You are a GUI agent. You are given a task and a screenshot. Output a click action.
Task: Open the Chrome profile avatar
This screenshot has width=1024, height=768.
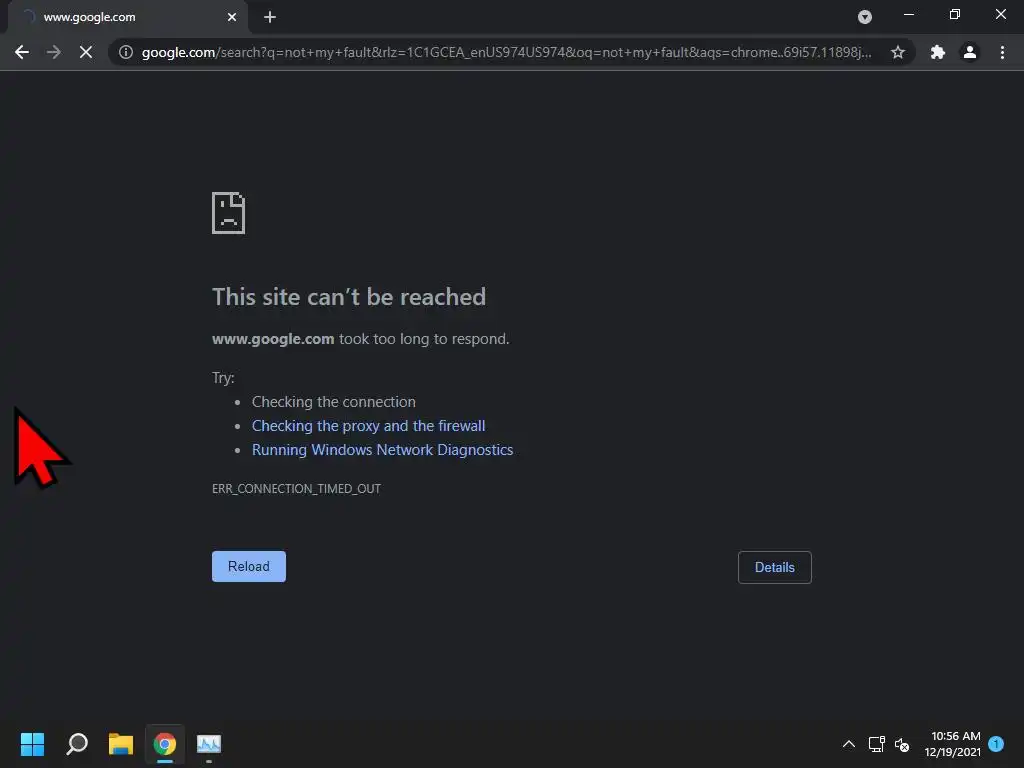click(970, 52)
